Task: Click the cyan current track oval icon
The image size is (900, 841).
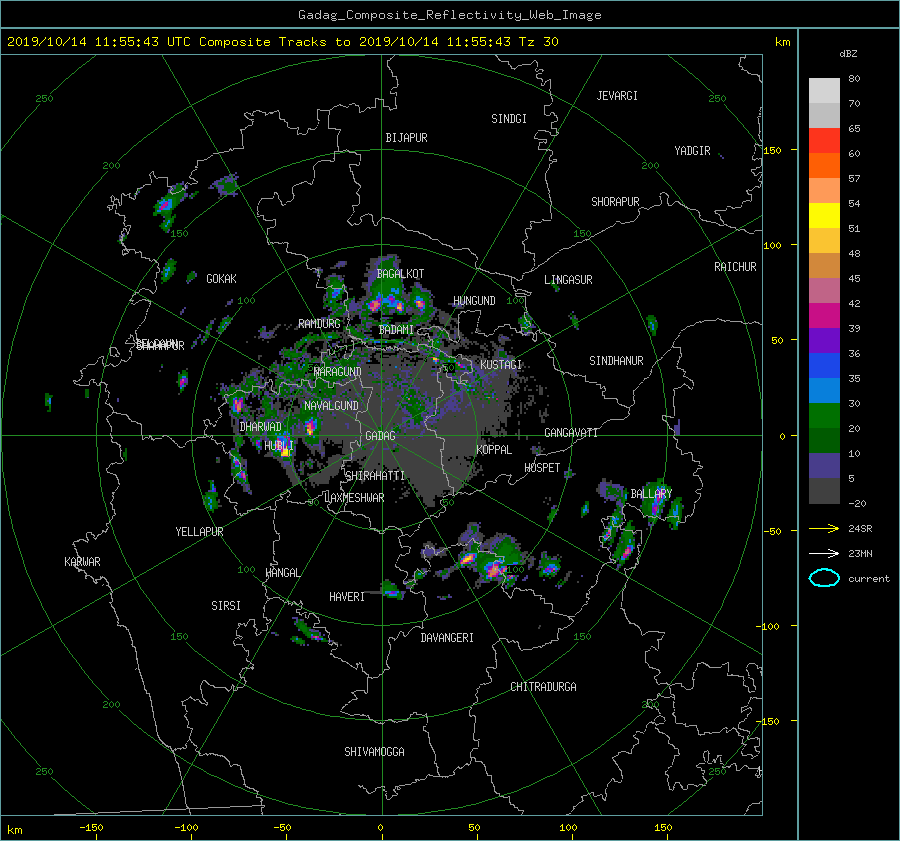Action: click(824, 578)
